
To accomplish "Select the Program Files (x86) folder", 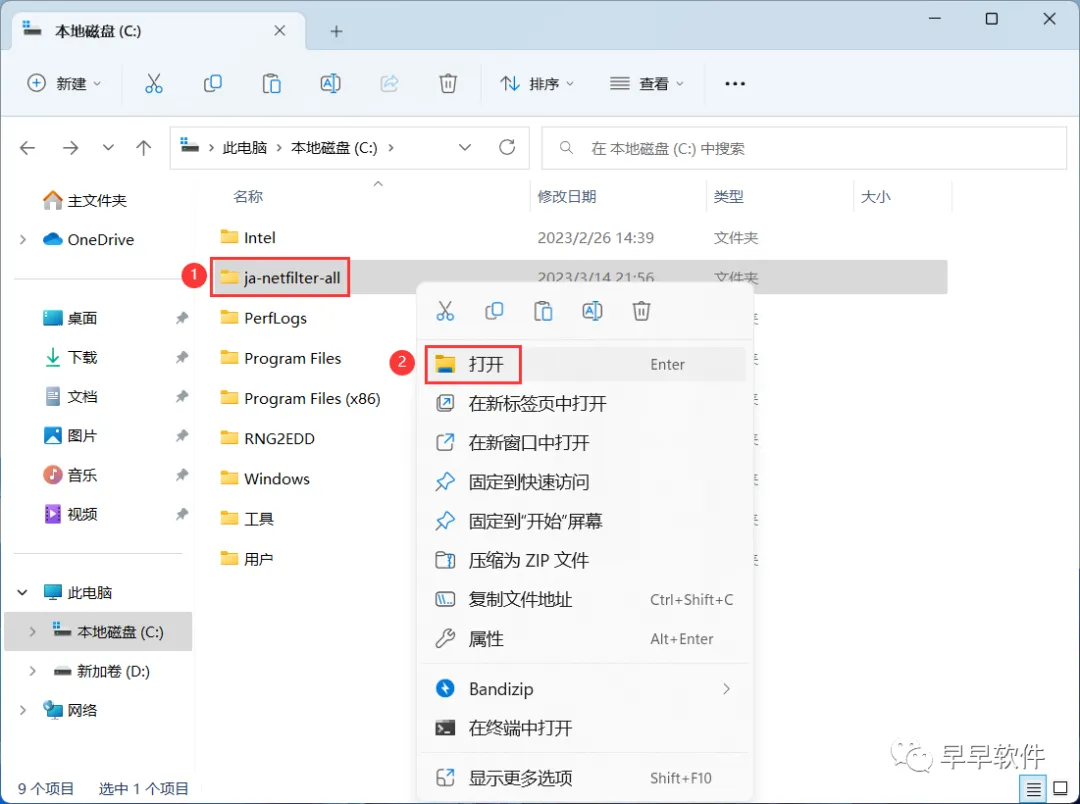I will 300,399.
